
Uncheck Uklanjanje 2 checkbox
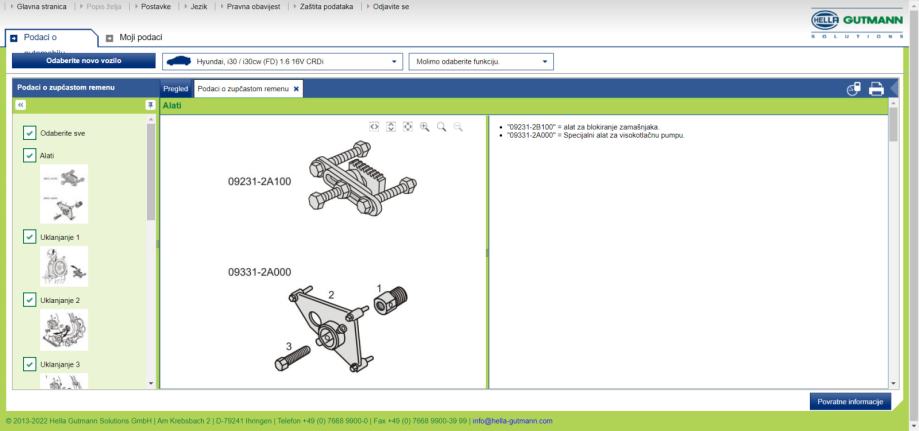[x=30, y=300]
